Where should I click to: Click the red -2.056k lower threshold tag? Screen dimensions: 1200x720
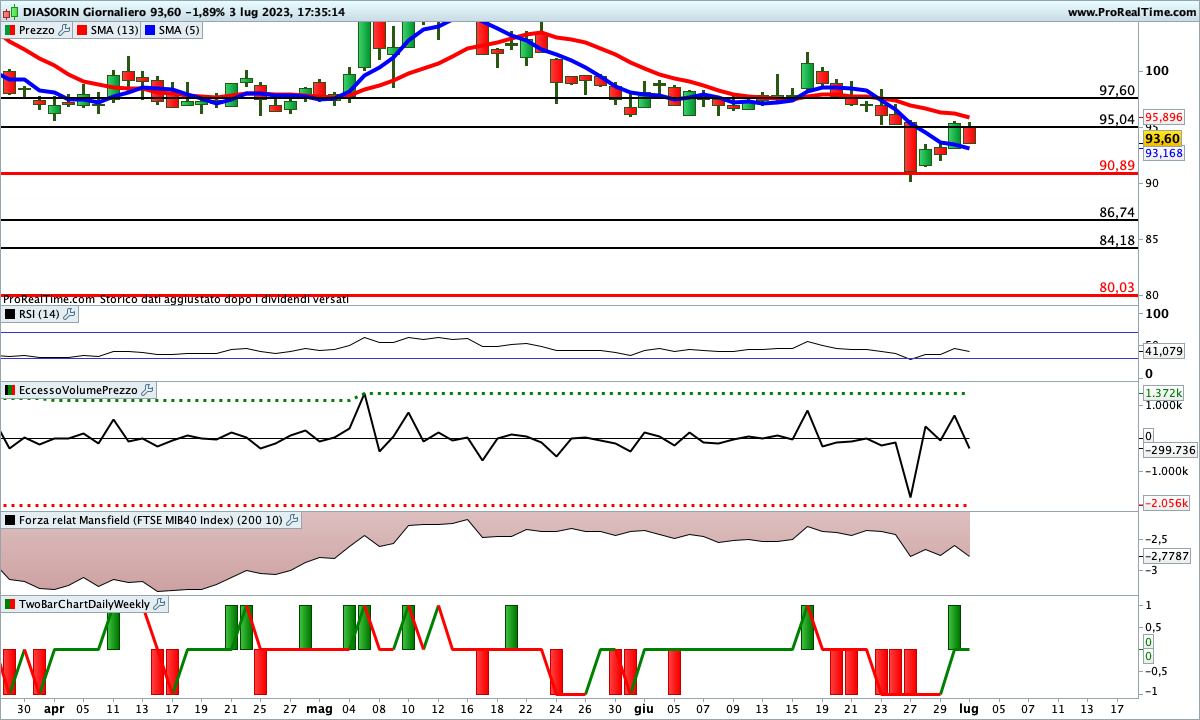(1166, 503)
